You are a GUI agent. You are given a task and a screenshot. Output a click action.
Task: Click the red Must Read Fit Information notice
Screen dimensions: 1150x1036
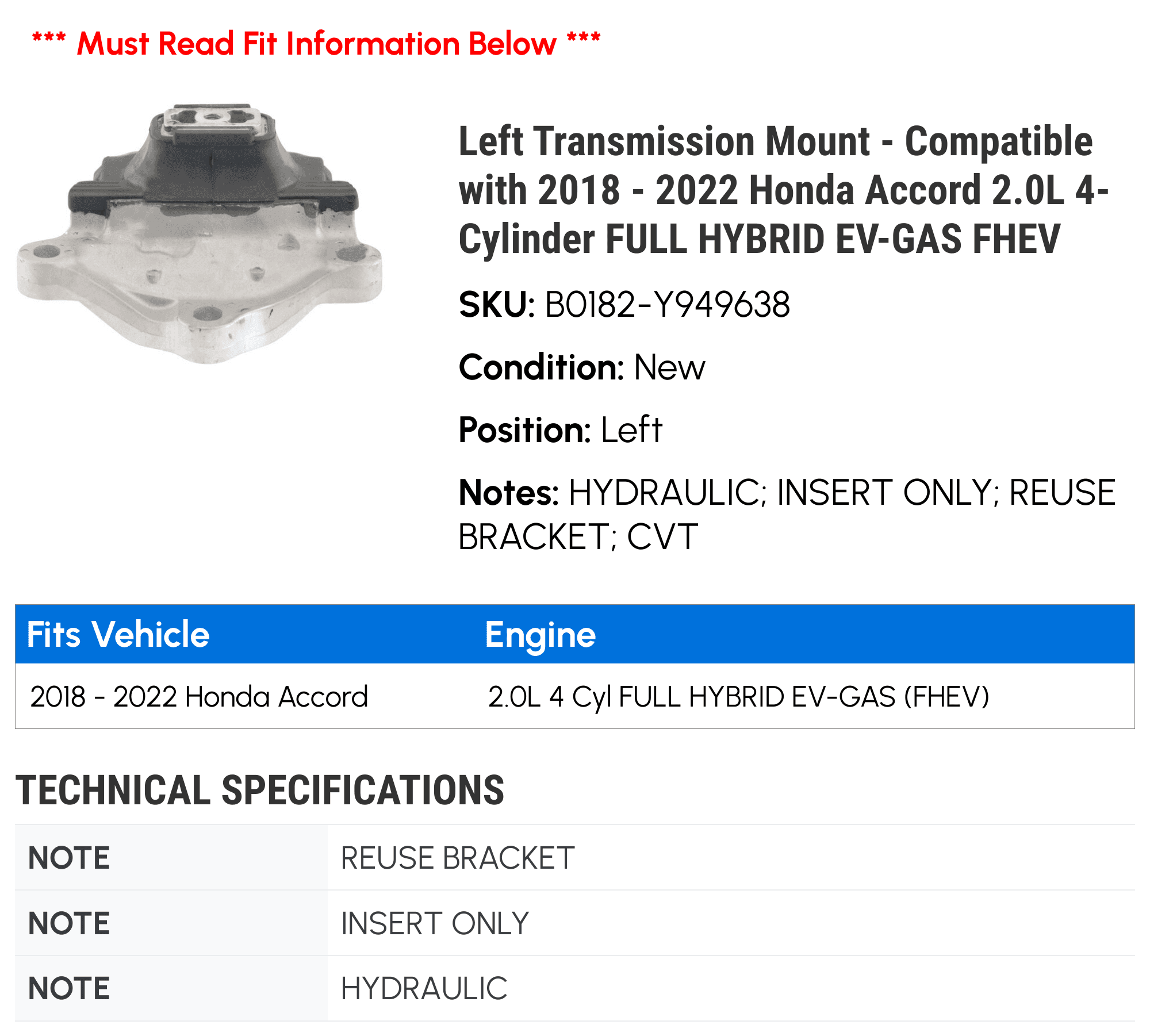click(x=316, y=44)
